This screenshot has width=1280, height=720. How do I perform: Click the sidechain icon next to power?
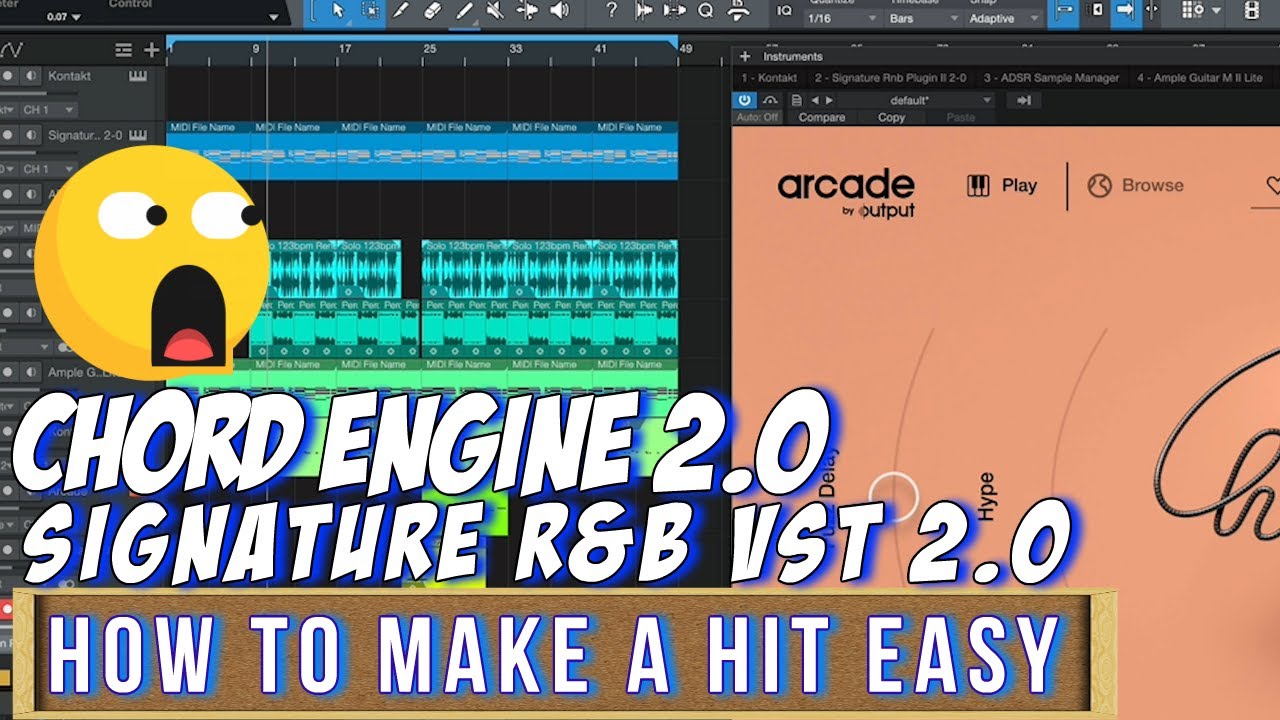[x=770, y=100]
